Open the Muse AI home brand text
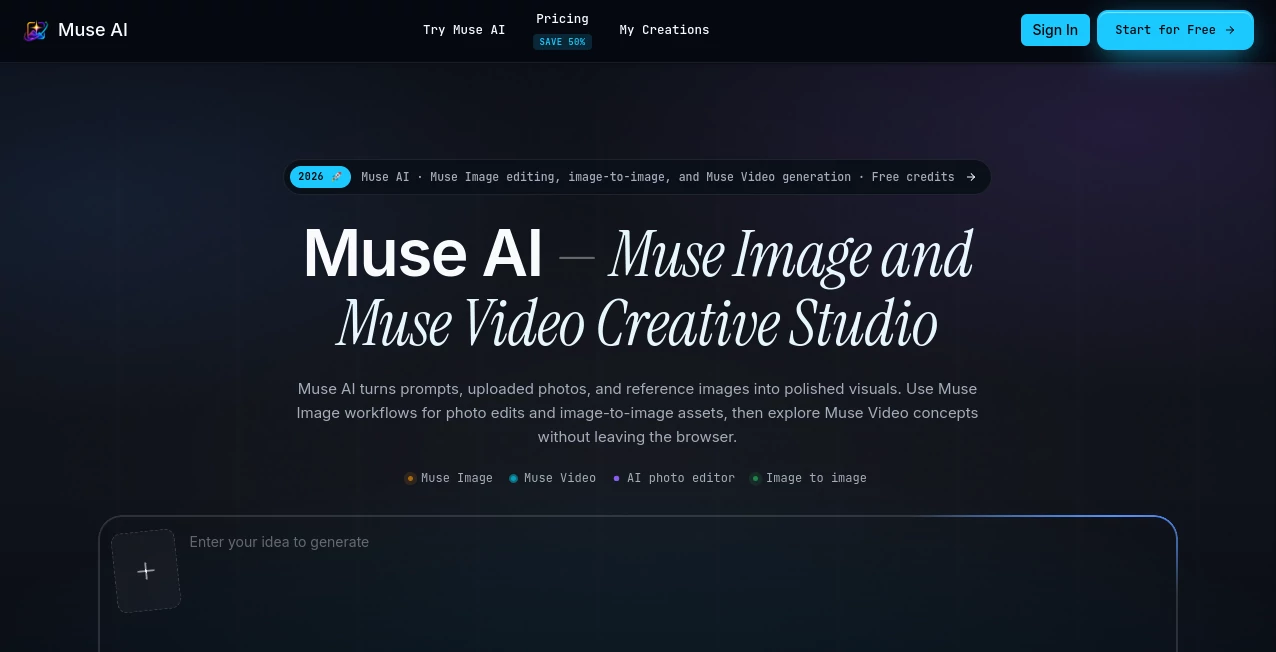The height and width of the screenshot is (652, 1276). (x=93, y=30)
